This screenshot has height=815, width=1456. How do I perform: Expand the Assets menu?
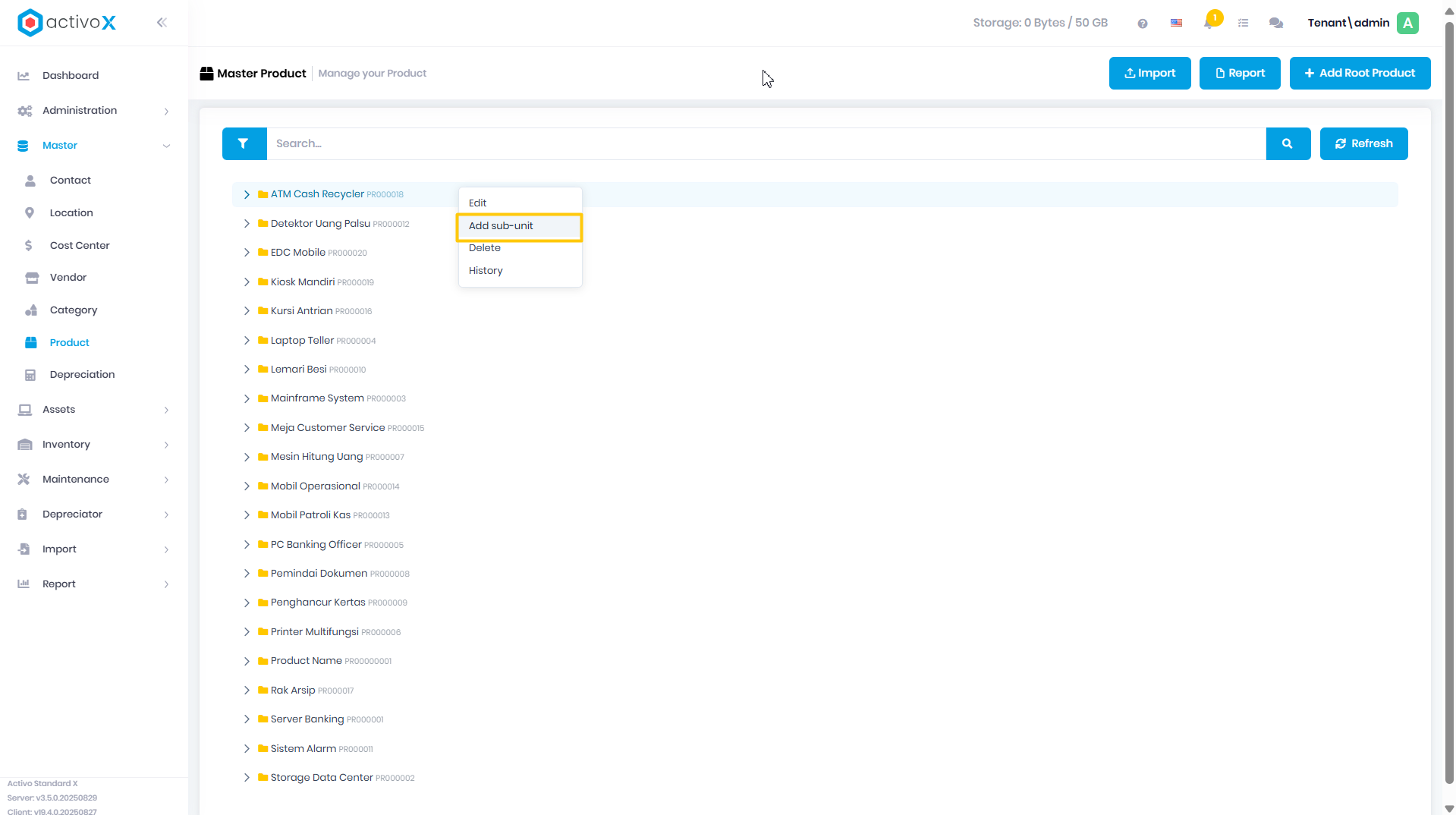click(94, 409)
